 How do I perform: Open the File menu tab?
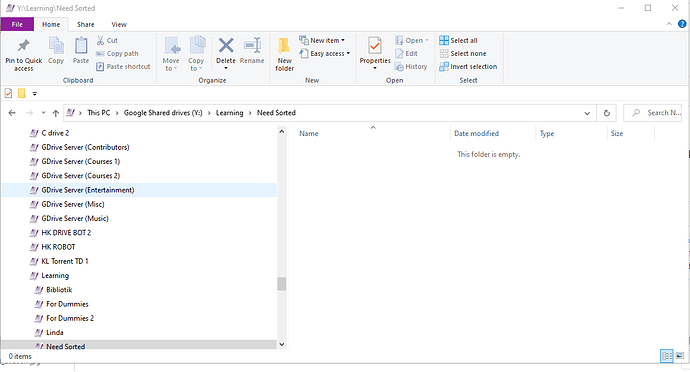coord(17,24)
